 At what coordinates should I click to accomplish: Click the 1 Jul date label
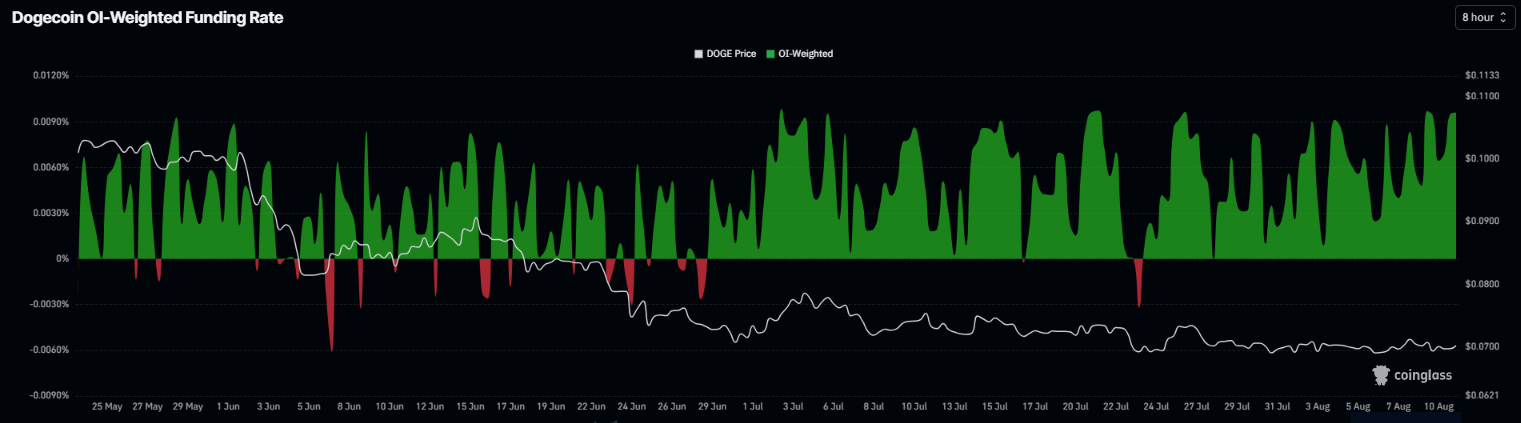tap(753, 407)
